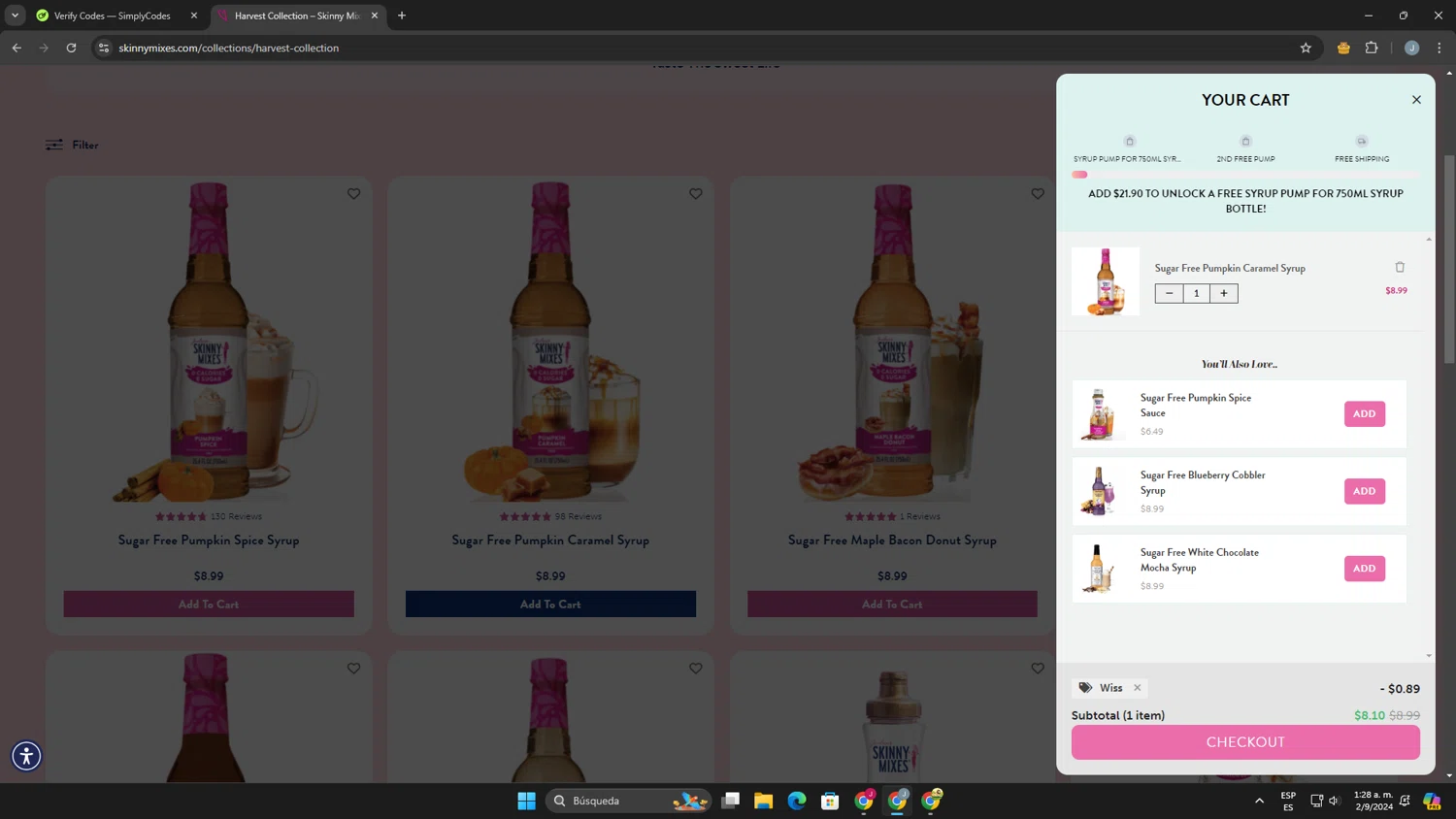Viewport: 1456px width, 819px height.
Task: Remove the Wiss discount code
Action: (1137, 688)
